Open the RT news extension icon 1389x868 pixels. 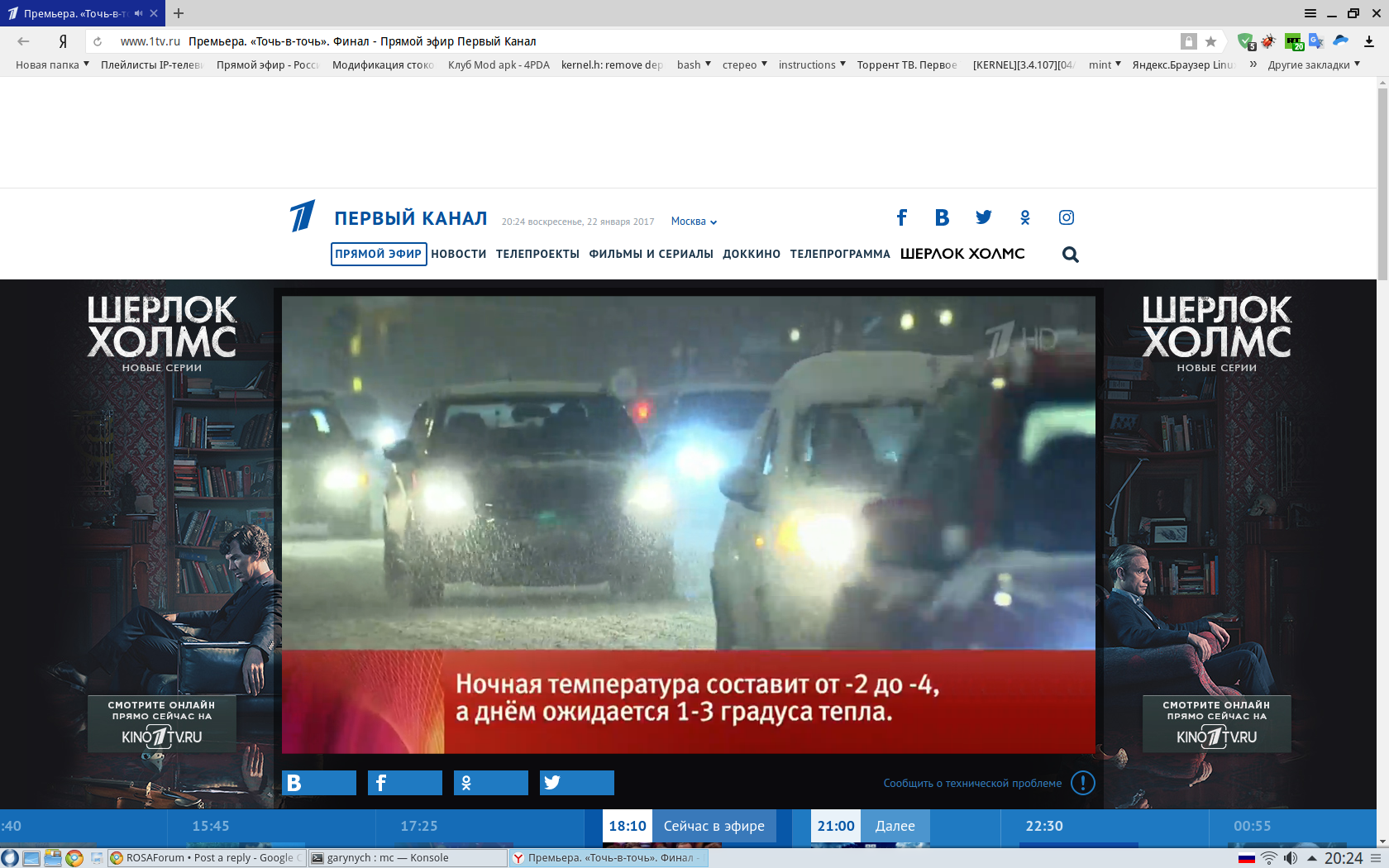(1294, 41)
